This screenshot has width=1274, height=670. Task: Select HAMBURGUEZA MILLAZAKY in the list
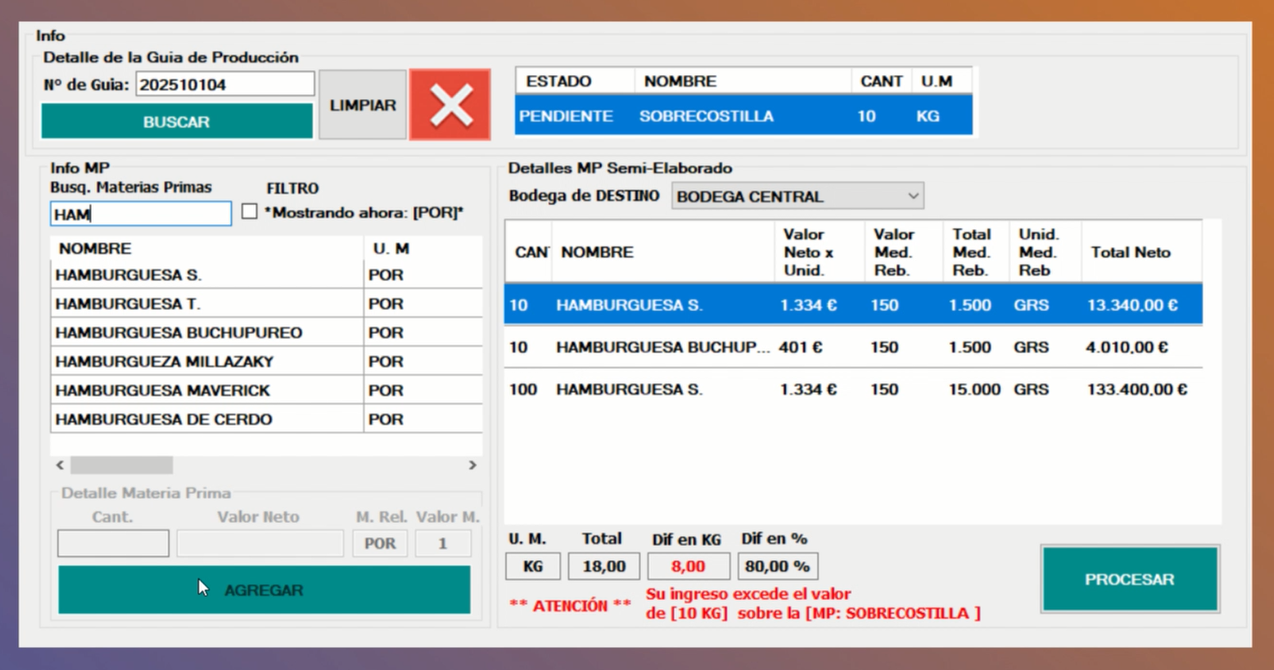[205, 362]
